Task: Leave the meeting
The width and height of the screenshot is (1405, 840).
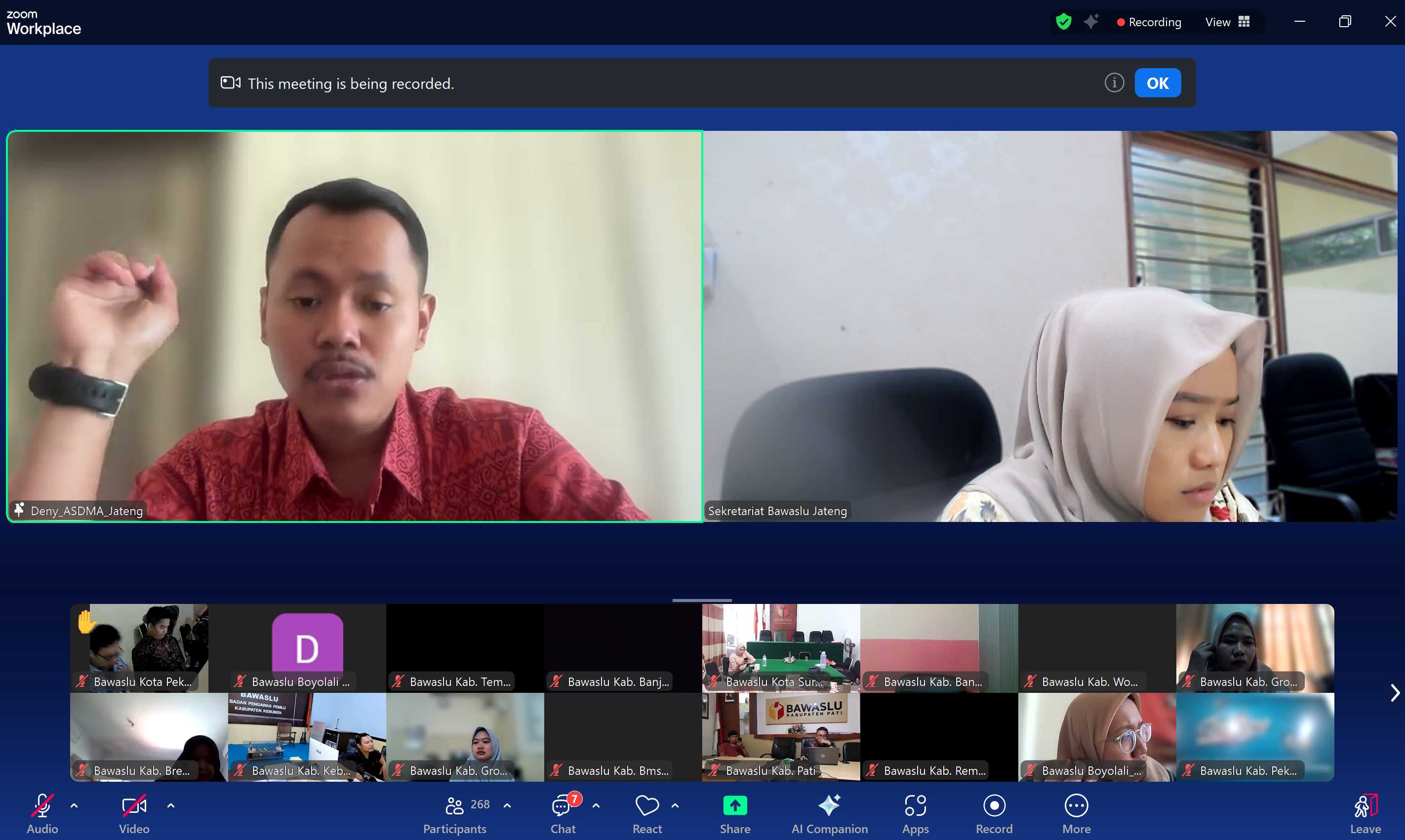Action: (1365, 814)
